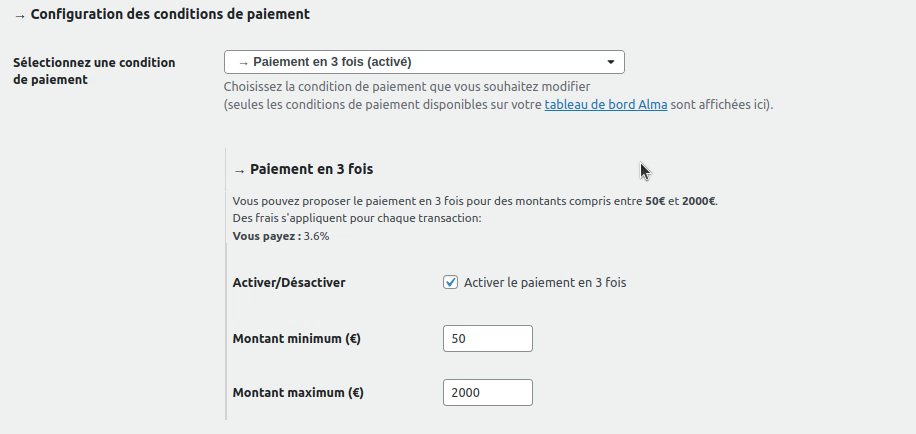Click the 'Sélectionnez une condition de paiement' label
Screen dimensions: 916x434
tap(94, 70)
